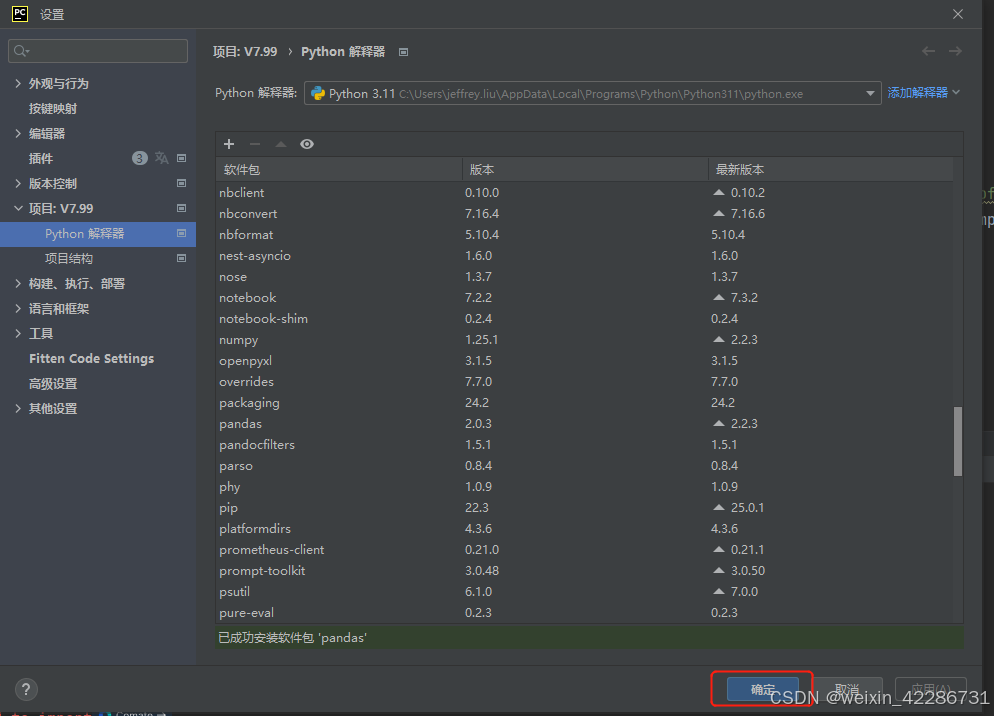Click the upgrade arrow beside nbclient 0.10.2
Image resolution: width=994 pixels, height=716 pixels.
point(718,192)
